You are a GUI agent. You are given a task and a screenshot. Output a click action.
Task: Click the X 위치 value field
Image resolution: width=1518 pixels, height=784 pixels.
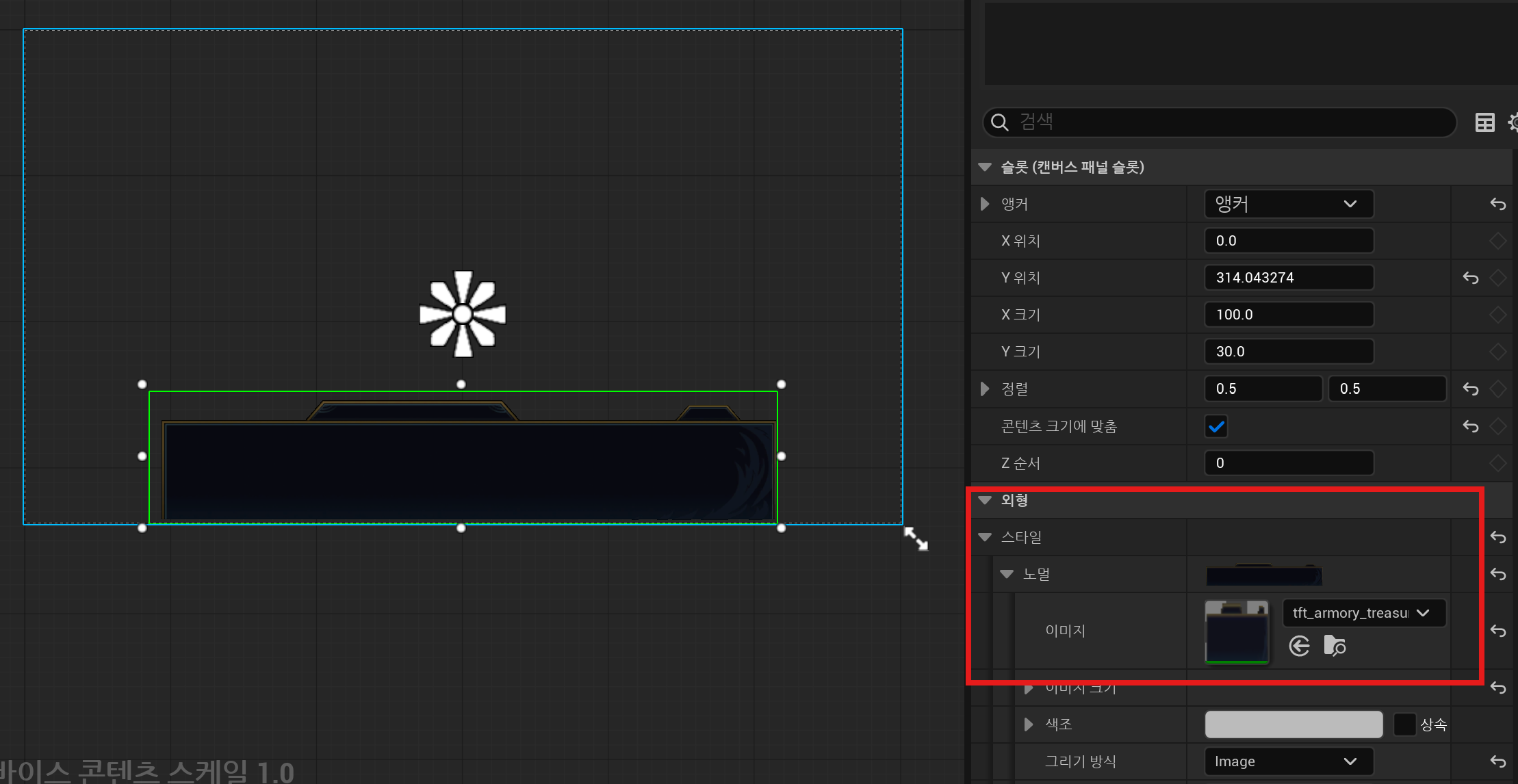click(1289, 241)
